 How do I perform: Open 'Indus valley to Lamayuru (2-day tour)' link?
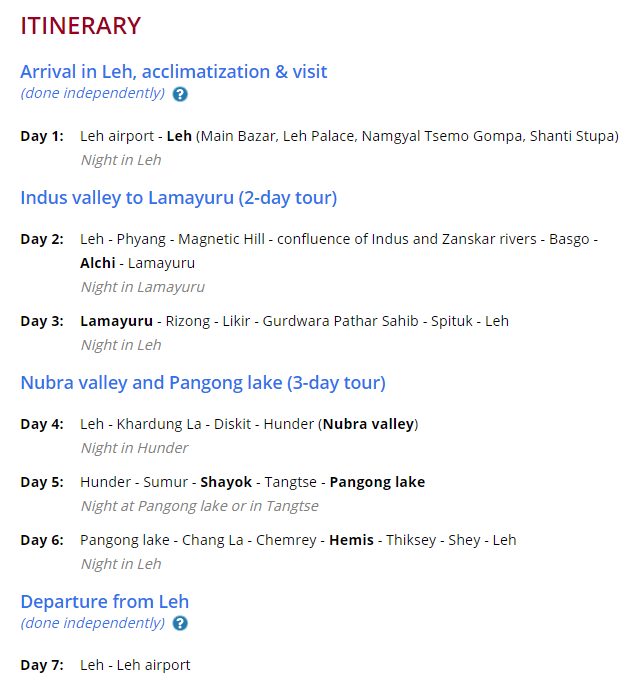[x=179, y=198]
